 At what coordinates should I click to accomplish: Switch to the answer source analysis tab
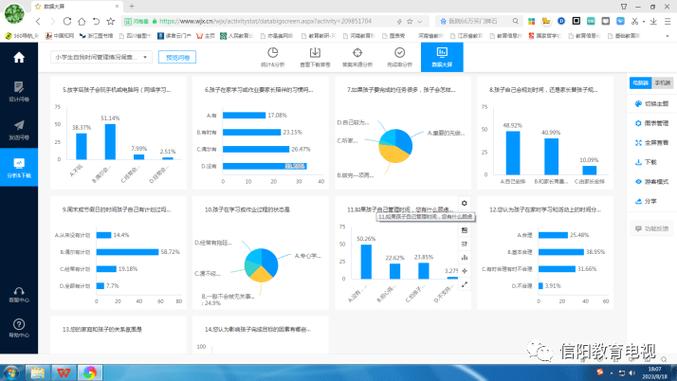coord(357,57)
